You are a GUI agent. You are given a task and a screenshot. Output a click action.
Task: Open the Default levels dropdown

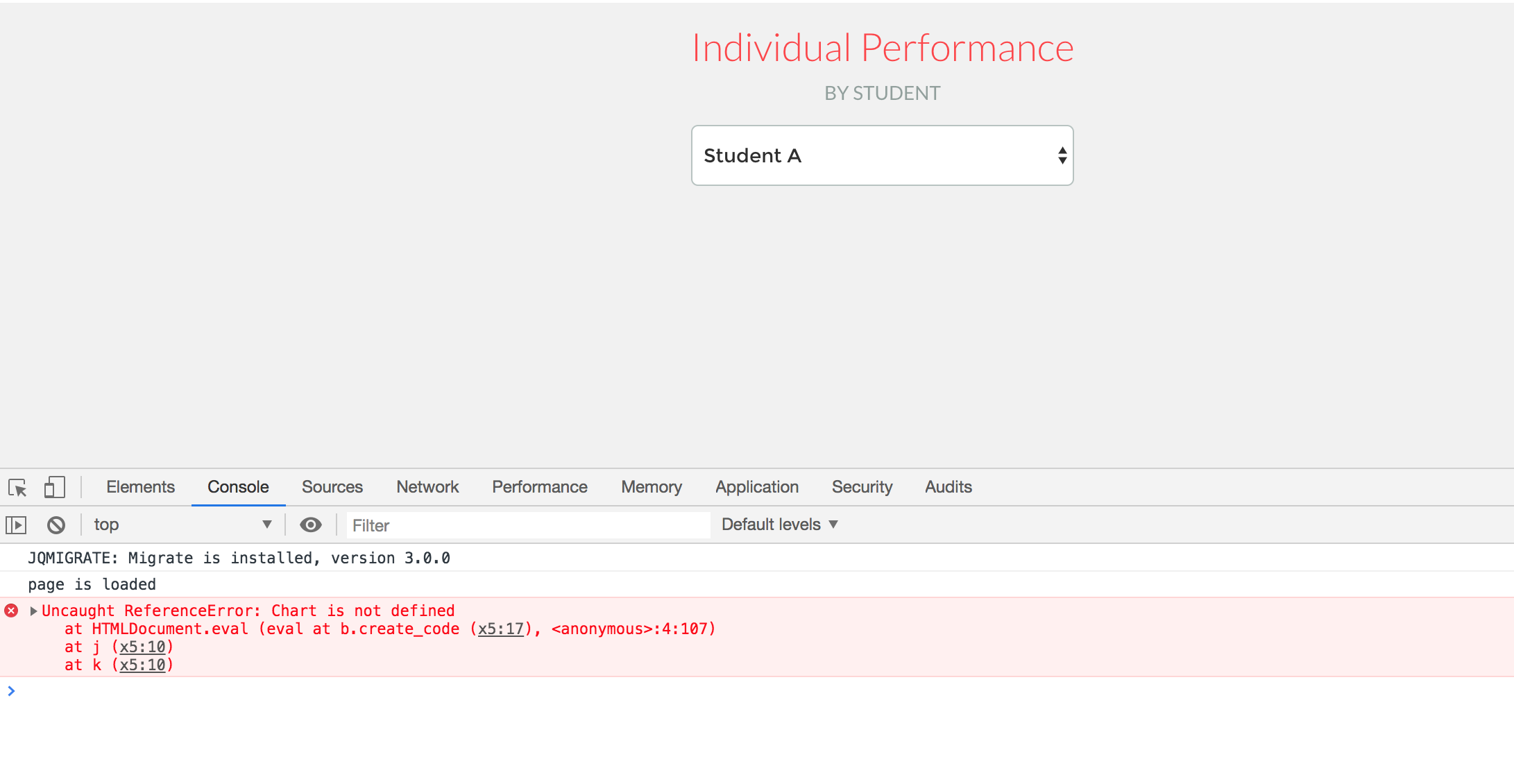click(x=779, y=525)
